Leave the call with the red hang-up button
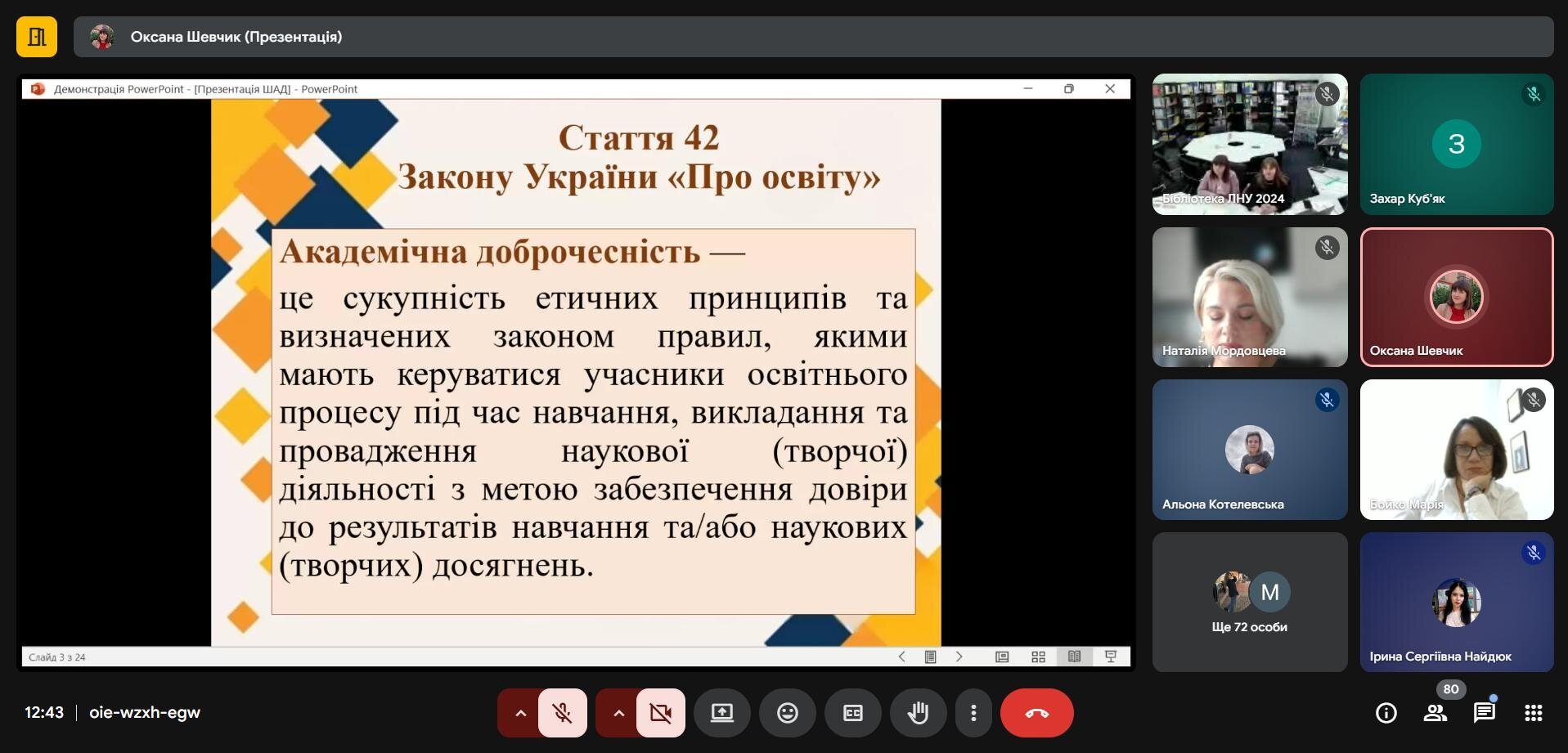Image resolution: width=1568 pixels, height=753 pixels. (1036, 713)
